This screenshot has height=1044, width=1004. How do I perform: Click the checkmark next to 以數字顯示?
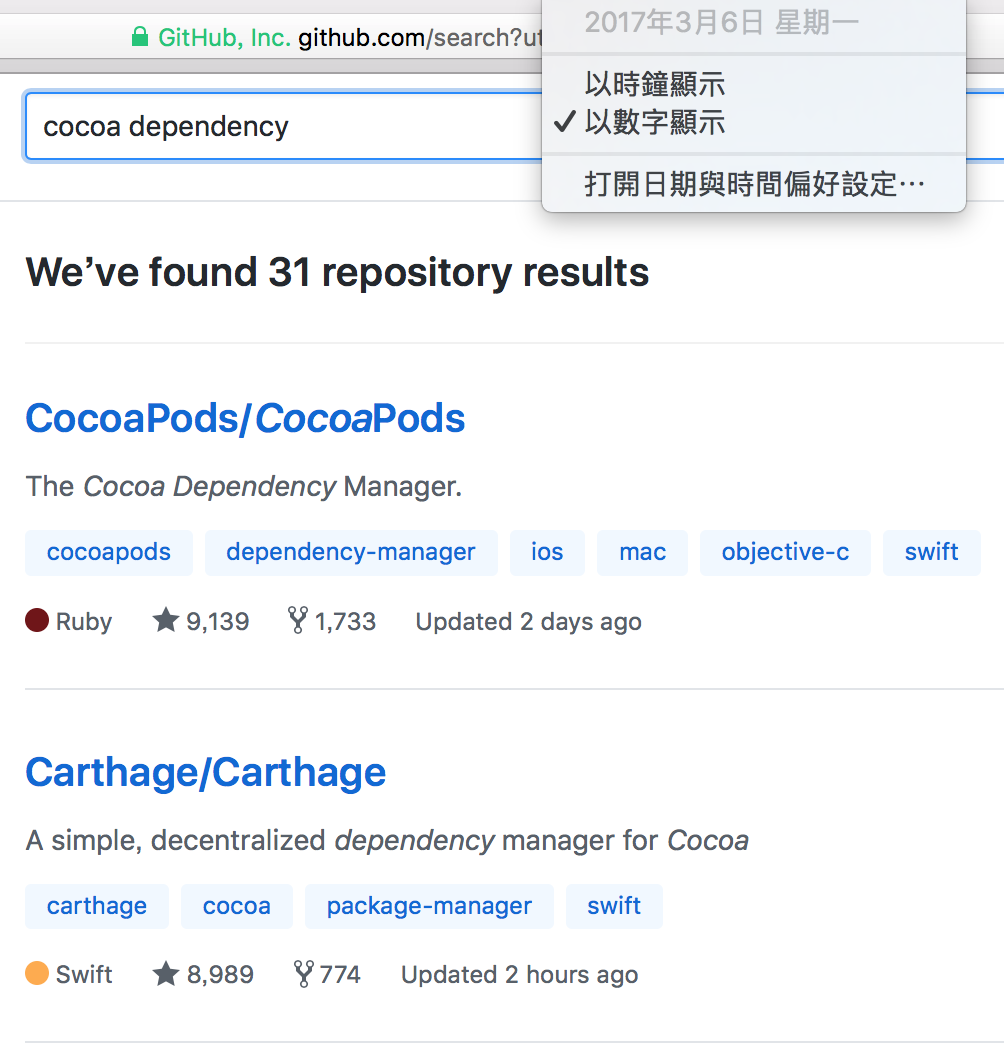565,122
